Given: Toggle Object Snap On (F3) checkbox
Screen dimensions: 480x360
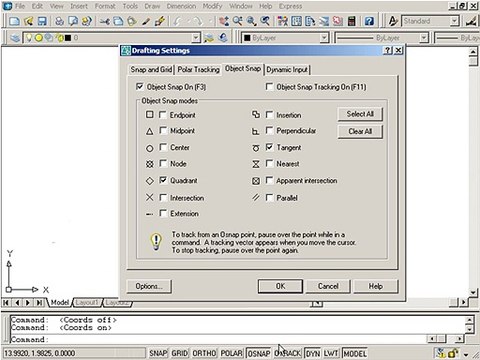Looking at the screenshot, I should click(140, 87).
